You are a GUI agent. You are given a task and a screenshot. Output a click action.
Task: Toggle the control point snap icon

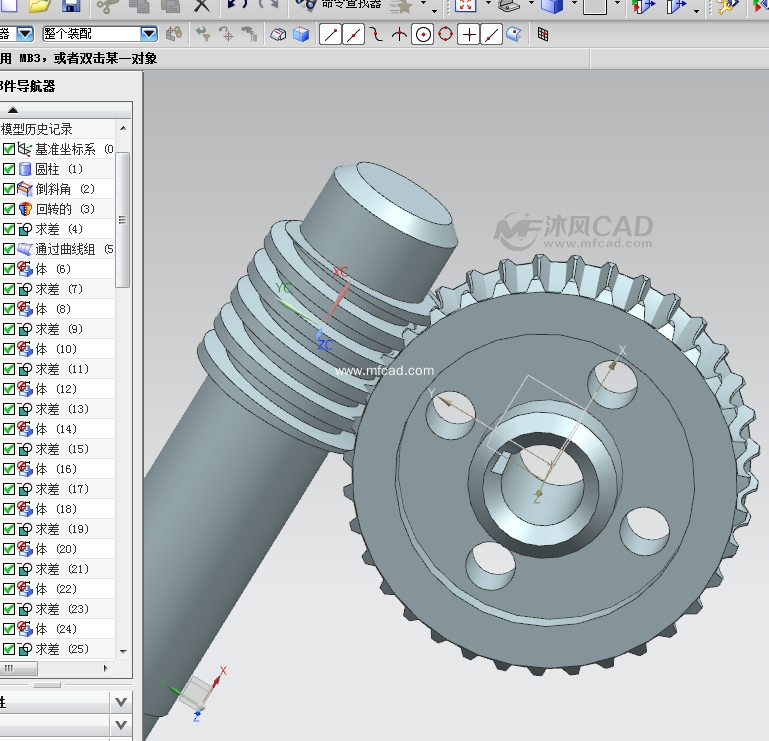376,34
